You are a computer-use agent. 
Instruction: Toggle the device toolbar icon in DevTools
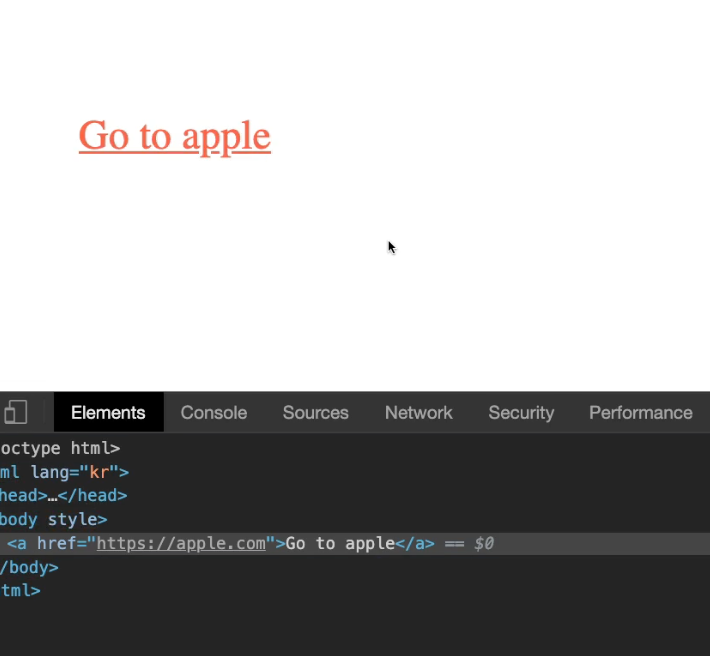coord(16,412)
